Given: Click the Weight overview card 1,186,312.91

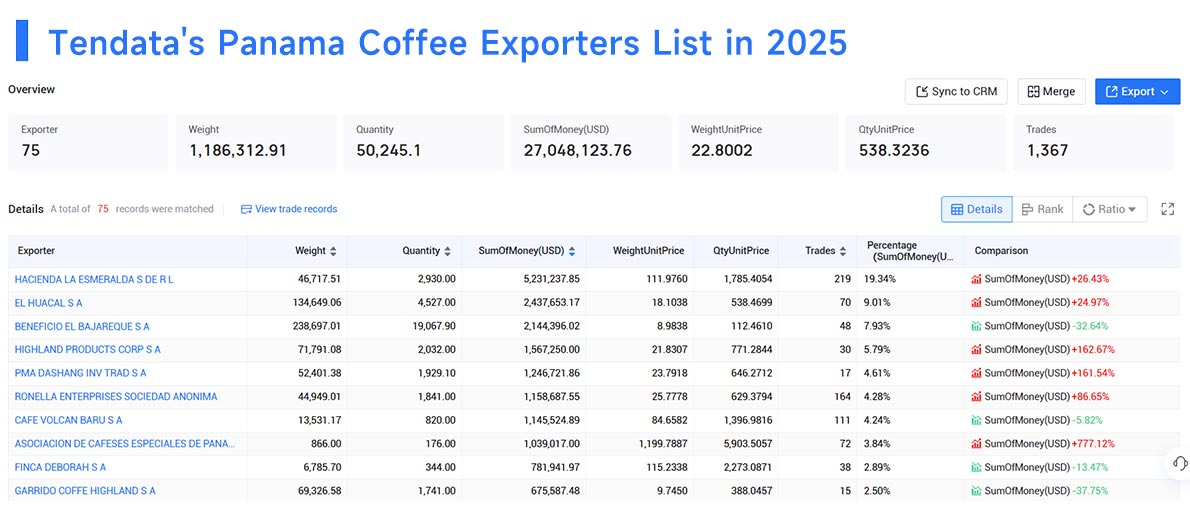Looking at the screenshot, I should coord(256,143).
